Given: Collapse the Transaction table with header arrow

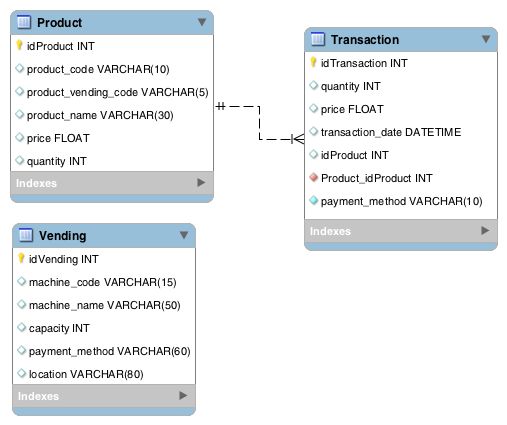Looking at the screenshot, I should [486, 39].
